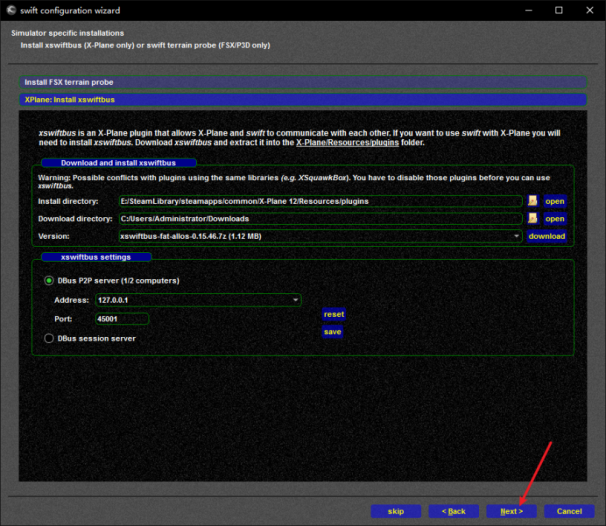606x526 pixels.
Task: Click the swift logo icon in title bar
Action: click(10, 10)
